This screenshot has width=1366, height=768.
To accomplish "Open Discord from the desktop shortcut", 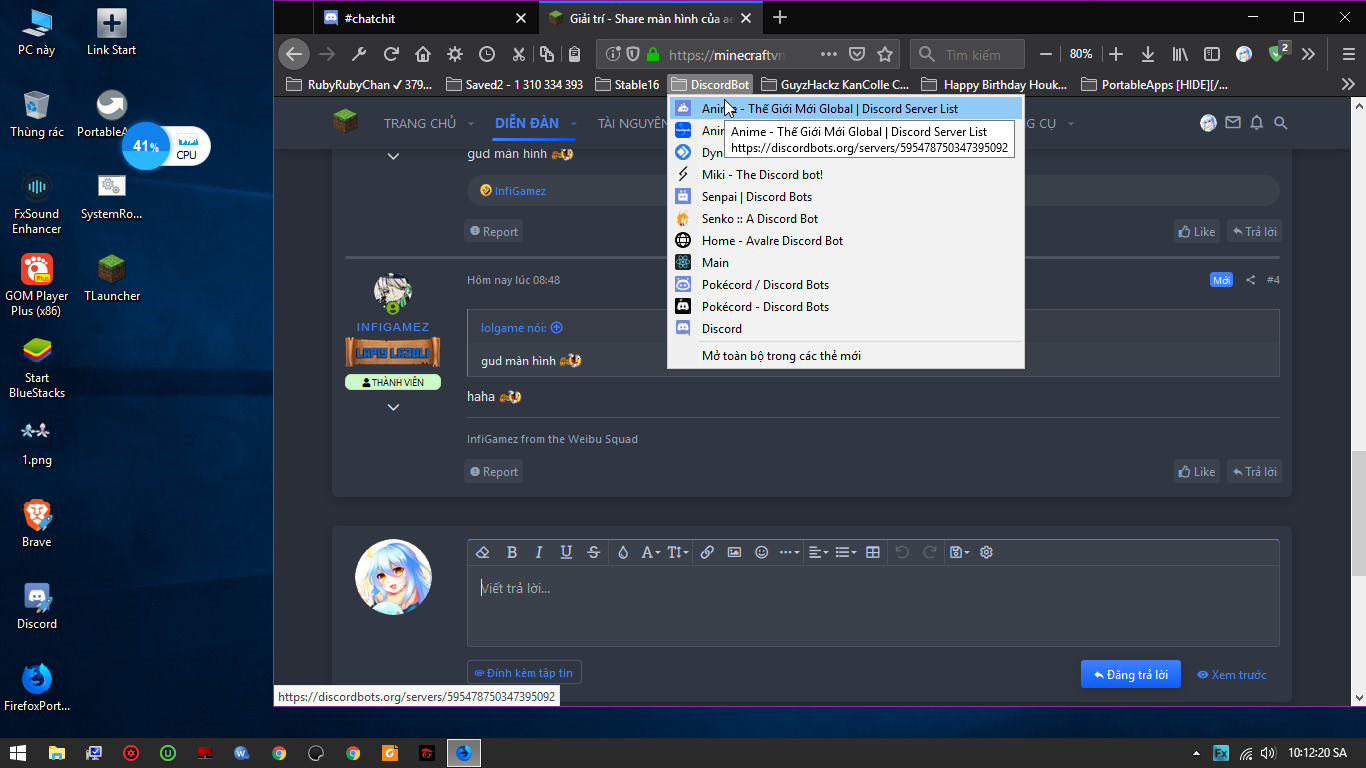I will click(37, 605).
